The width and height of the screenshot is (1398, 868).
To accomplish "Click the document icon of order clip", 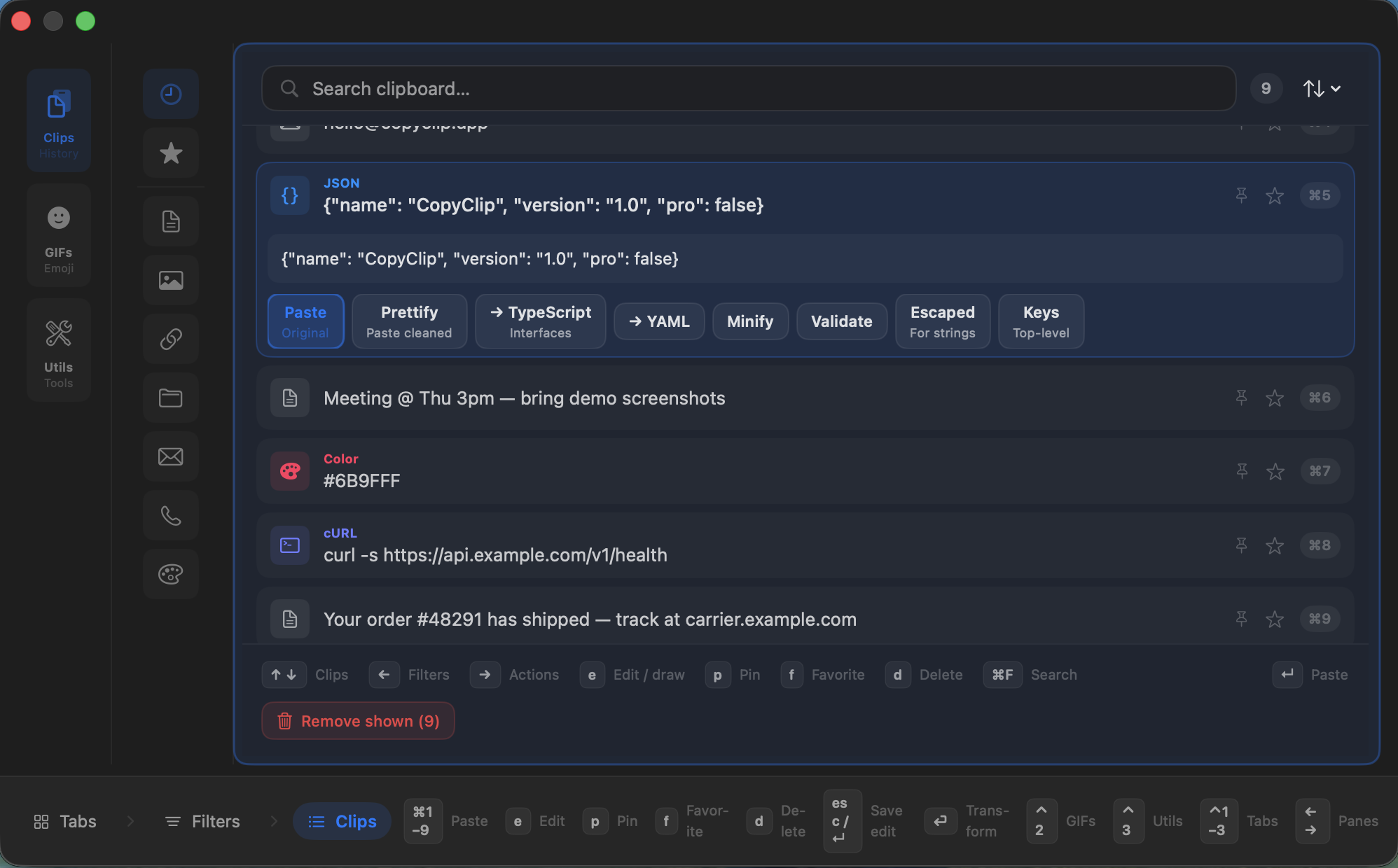I will point(290,619).
